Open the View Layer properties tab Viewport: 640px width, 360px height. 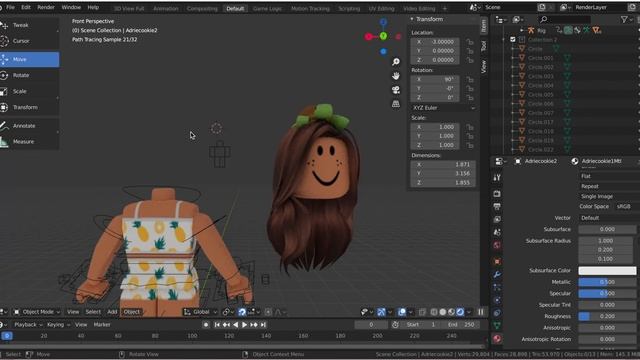[497, 220]
